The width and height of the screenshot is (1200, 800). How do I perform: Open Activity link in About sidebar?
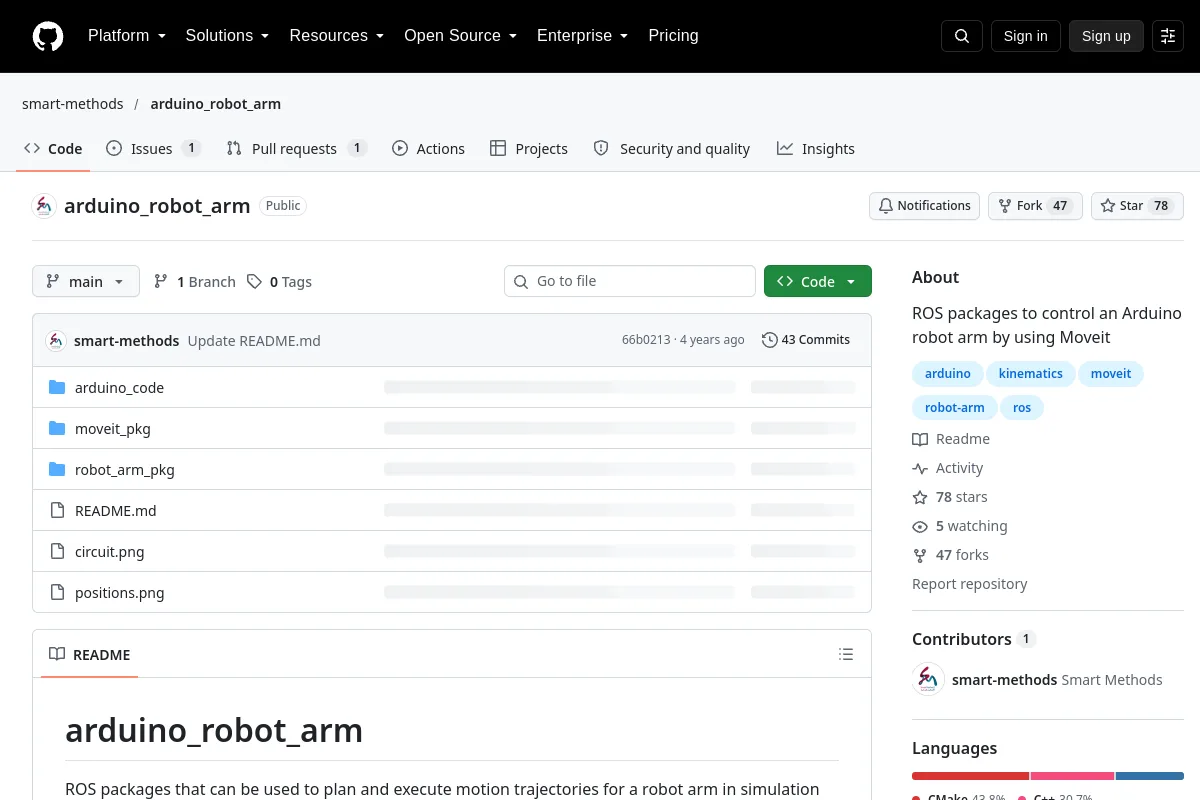click(x=948, y=468)
